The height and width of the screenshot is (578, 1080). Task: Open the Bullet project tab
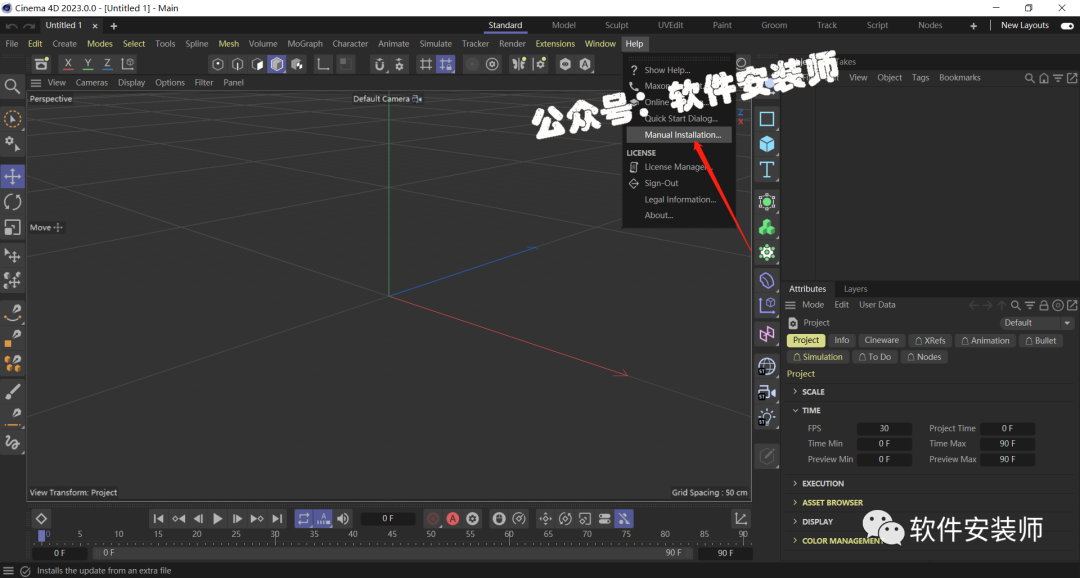(1041, 341)
